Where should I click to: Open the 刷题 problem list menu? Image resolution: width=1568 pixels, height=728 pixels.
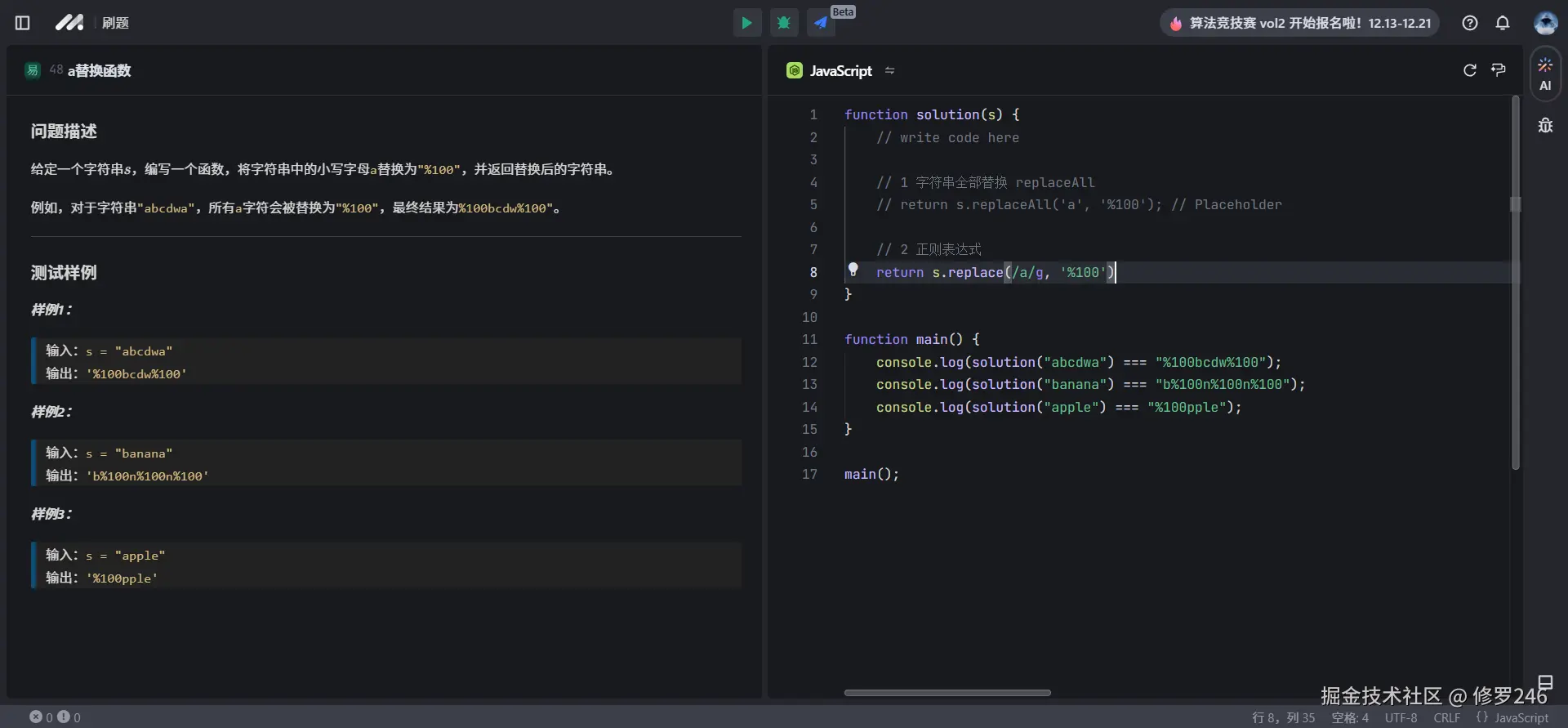pos(115,23)
